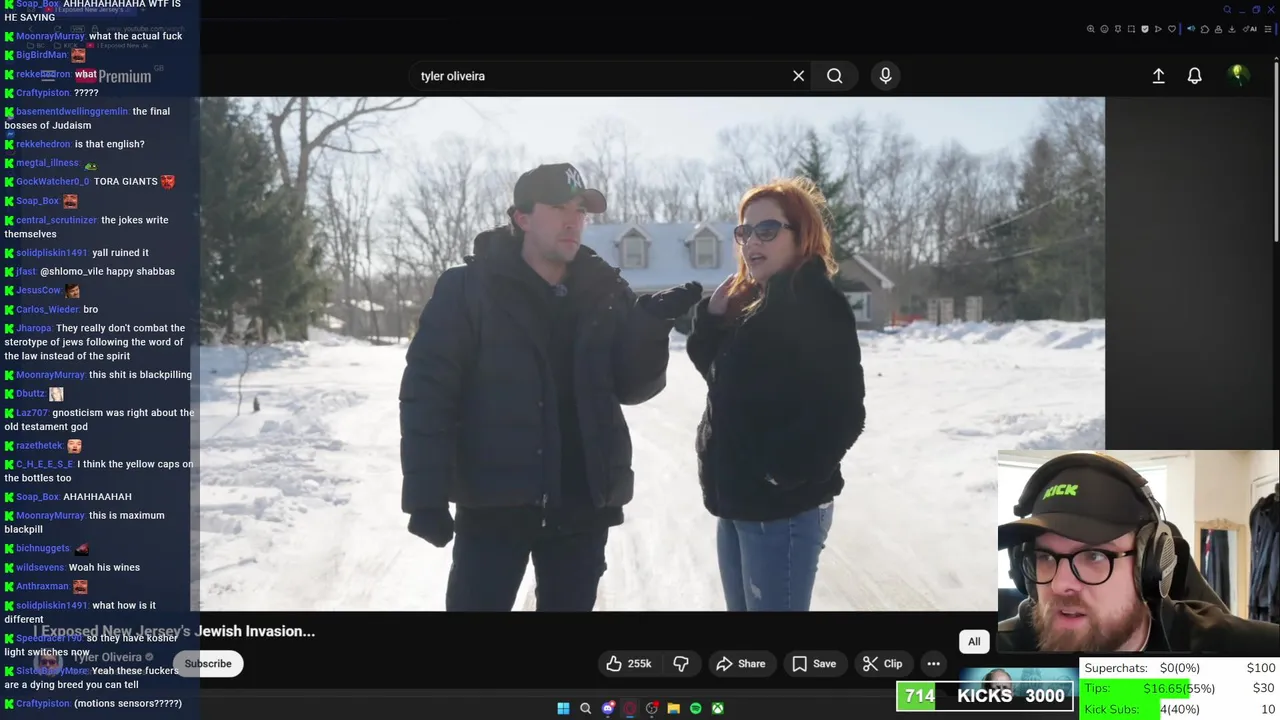Open the circular app with red badge in taskbar
The image size is (1280, 720).
[651, 708]
